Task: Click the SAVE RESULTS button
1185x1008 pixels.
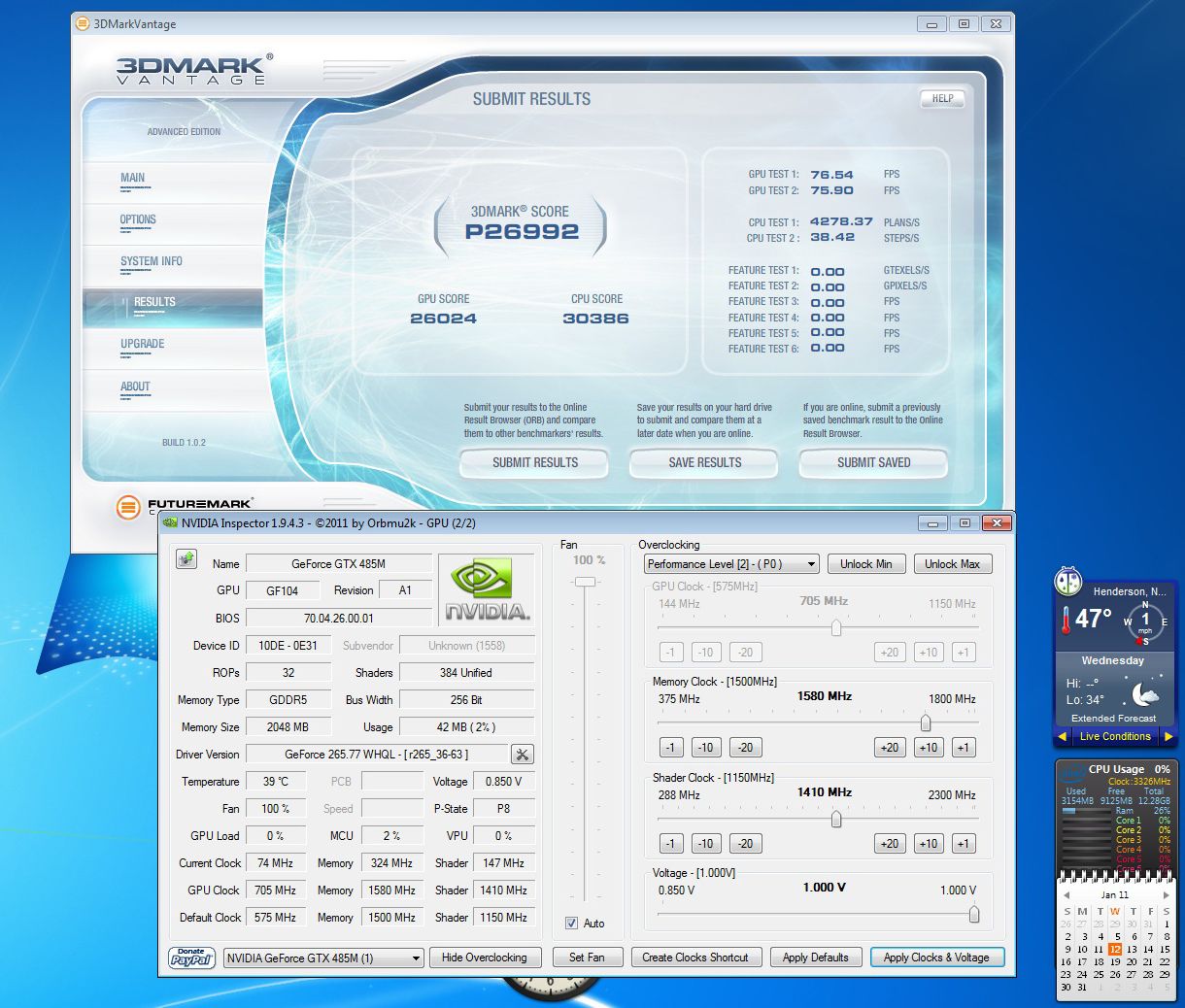Action: pyautogui.click(x=704, y=463)
